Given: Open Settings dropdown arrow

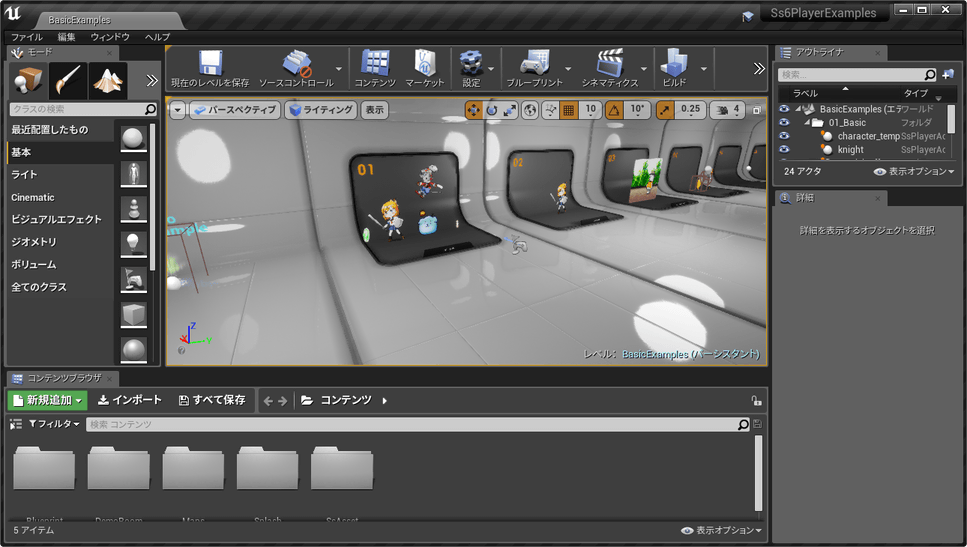Looking at the screenshot, I should [x=491, y=68].
